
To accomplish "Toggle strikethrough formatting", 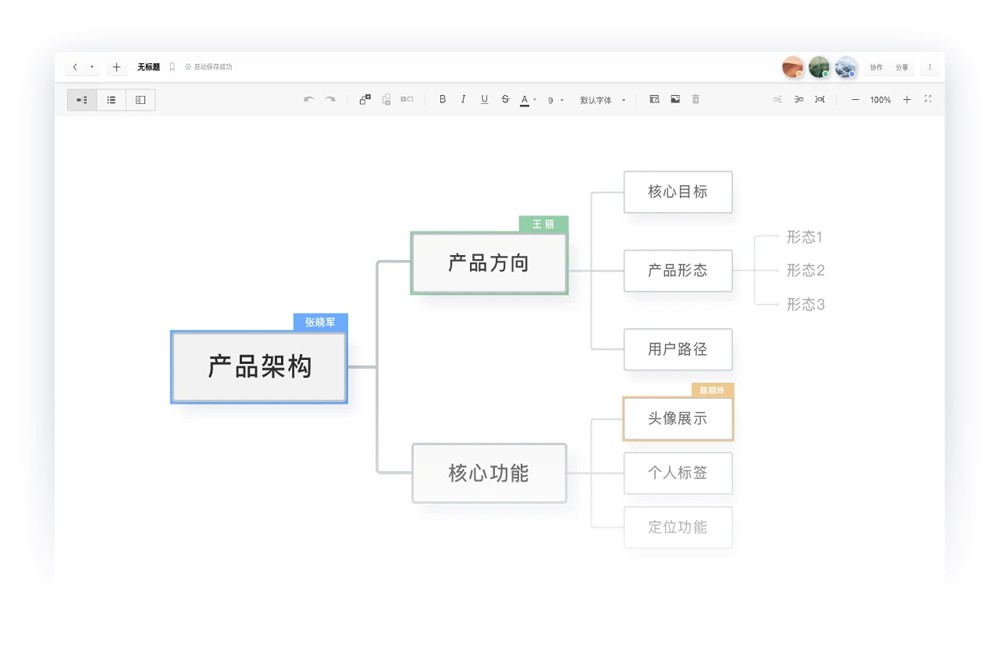I will pyautogui.click(x=505, y=100).
